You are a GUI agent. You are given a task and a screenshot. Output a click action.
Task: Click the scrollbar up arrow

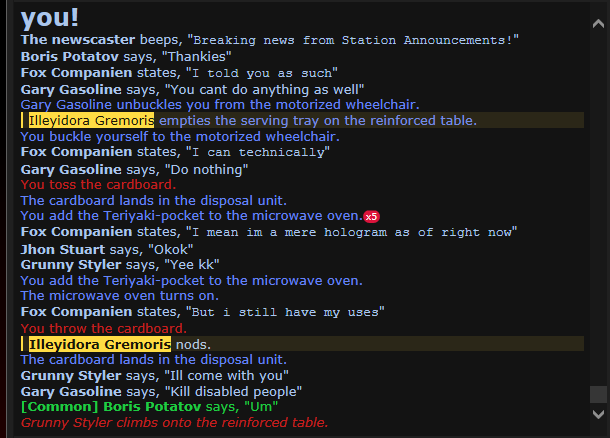tap(598, 24)
